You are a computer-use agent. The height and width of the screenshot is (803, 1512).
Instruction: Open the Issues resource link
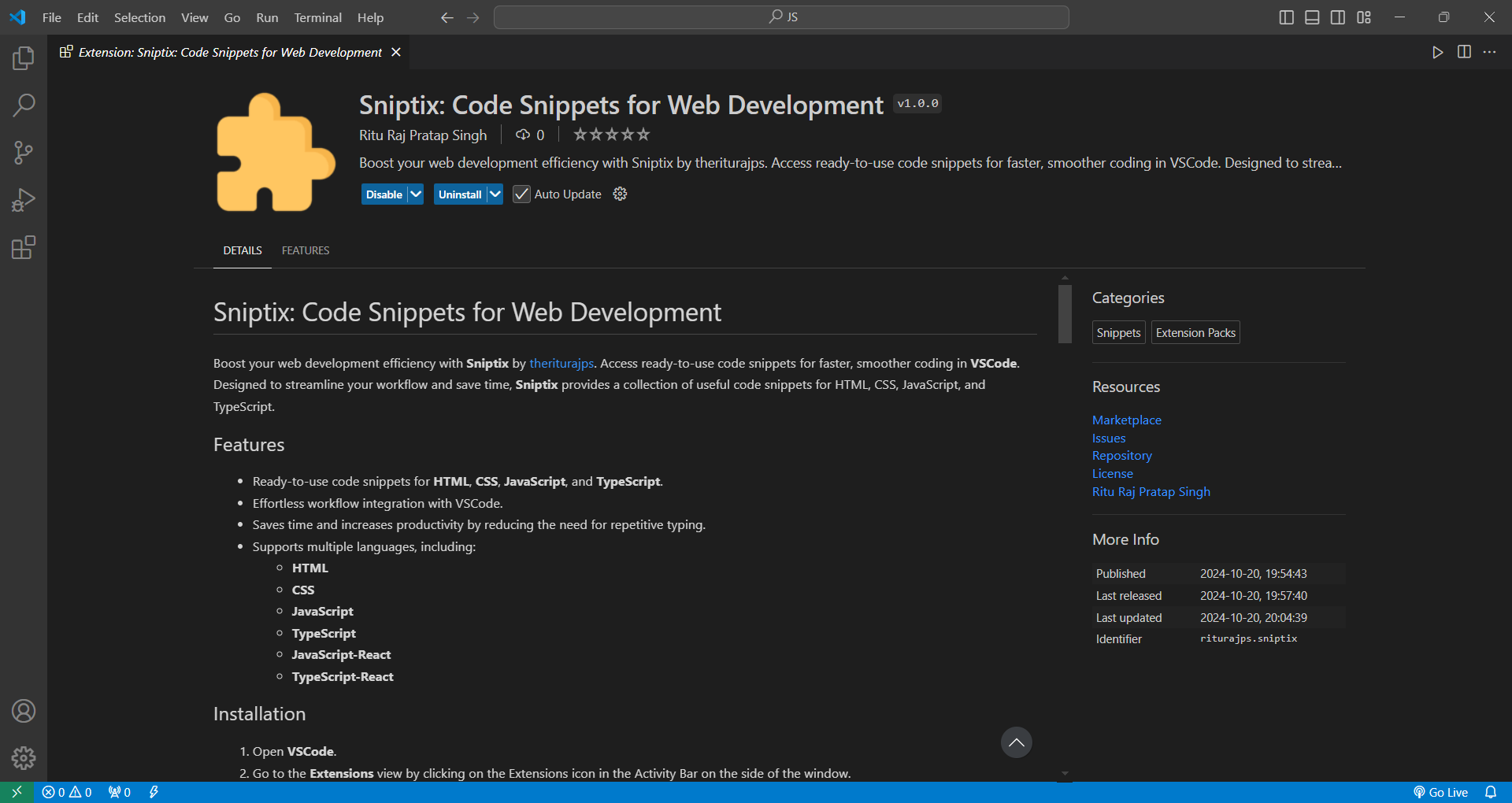[1109, 438]
